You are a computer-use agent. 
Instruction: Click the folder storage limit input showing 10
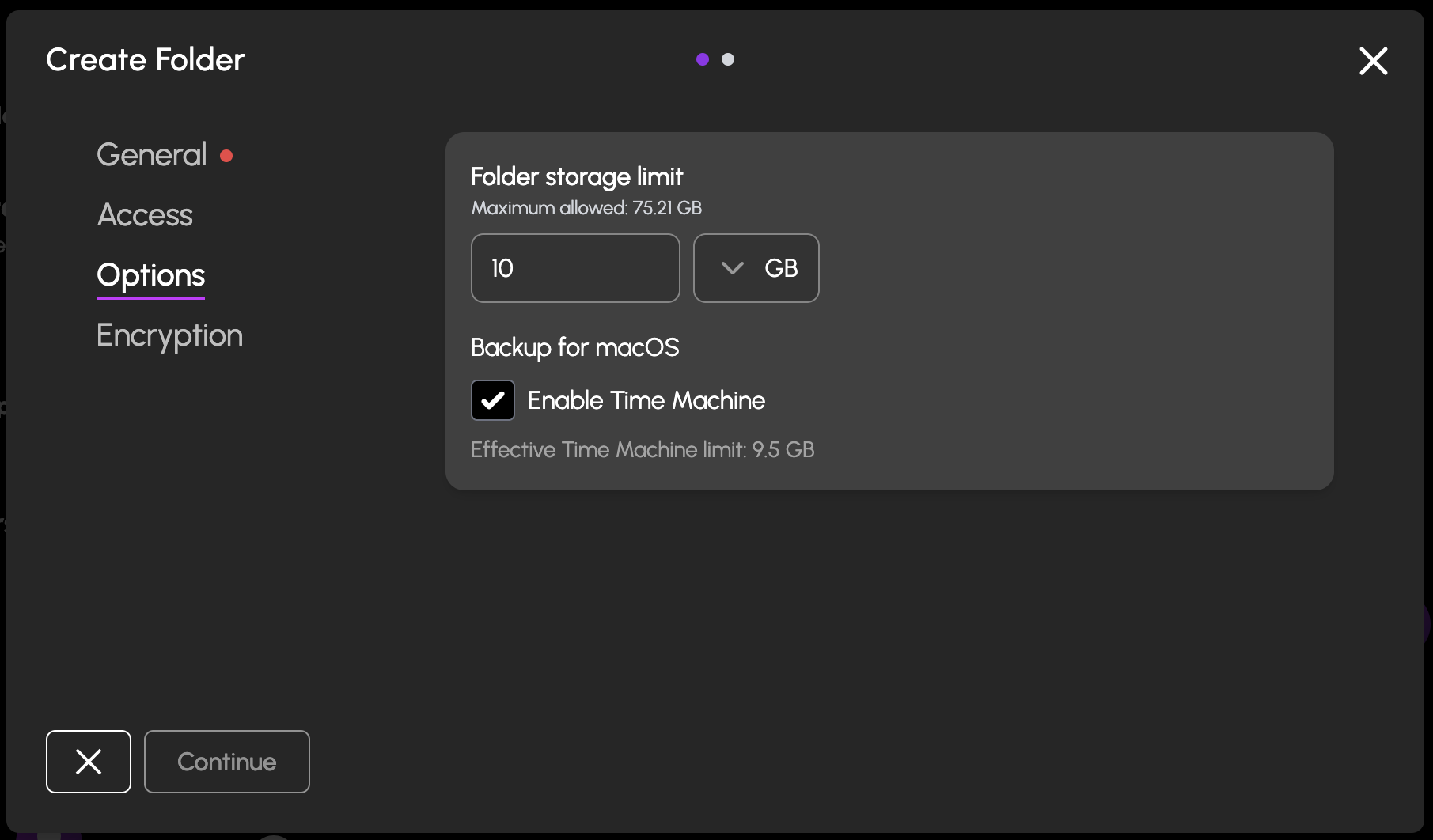[x=575, y=268]
